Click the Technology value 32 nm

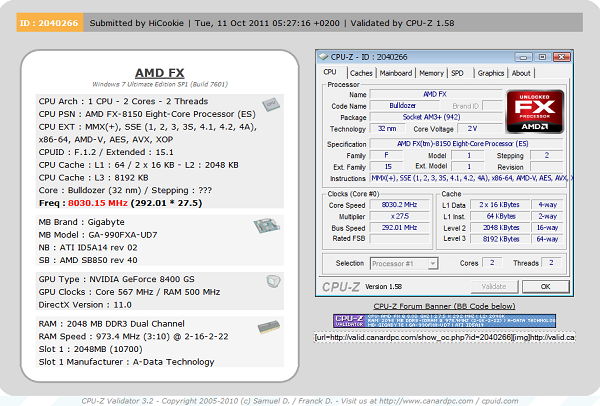pyautogui.click(x=387, y=129)
